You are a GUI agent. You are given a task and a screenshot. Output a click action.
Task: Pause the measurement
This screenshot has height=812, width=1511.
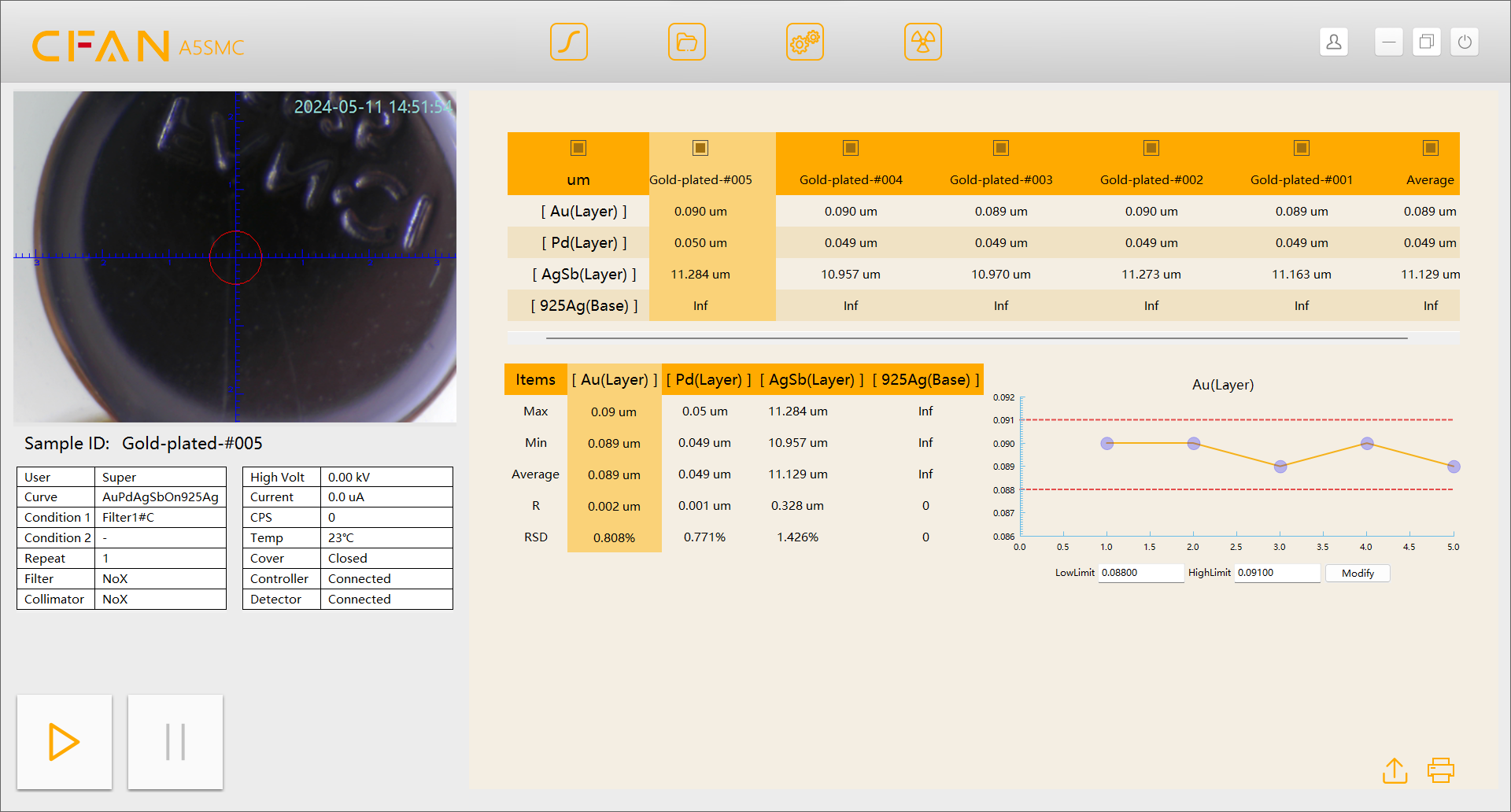175,741
